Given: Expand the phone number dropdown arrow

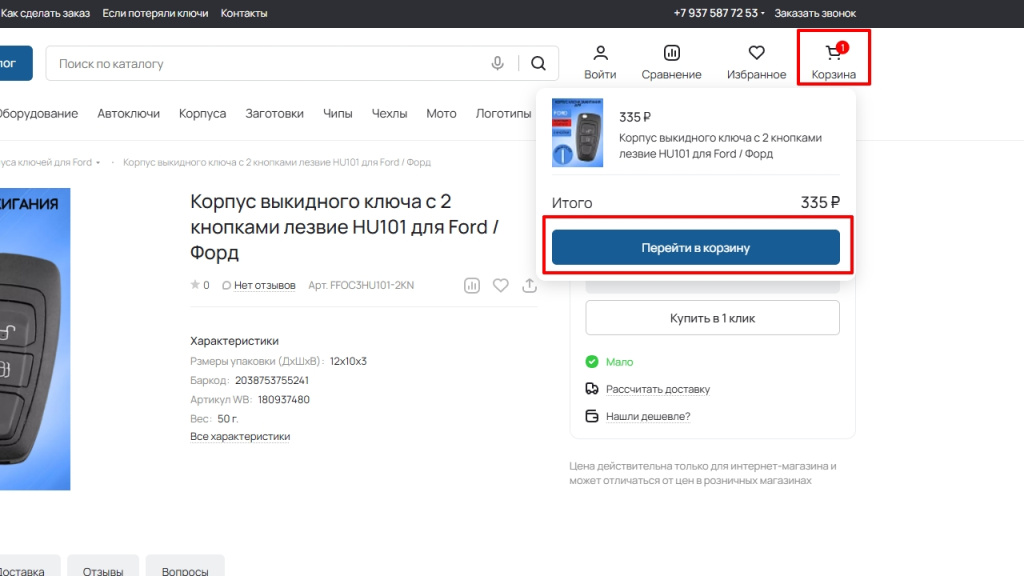Looking at the screenshot, I should pyautogui.click(x=763, y=14).
